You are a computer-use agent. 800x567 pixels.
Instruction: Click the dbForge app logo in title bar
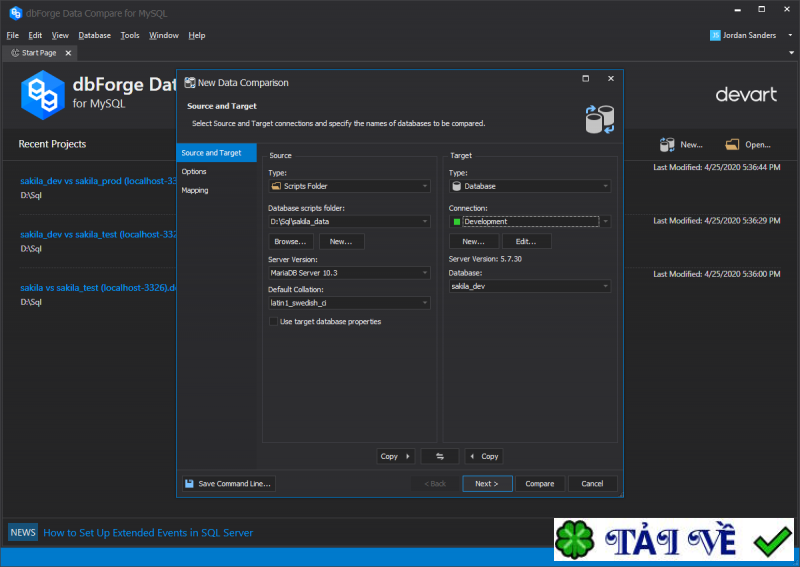pyautogui.click(x=14, y=12)
